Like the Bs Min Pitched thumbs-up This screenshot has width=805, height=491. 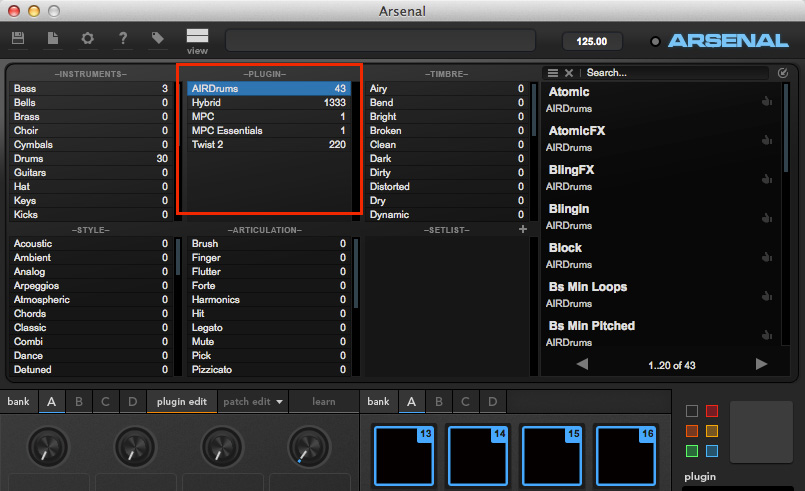tap(767, 335)
